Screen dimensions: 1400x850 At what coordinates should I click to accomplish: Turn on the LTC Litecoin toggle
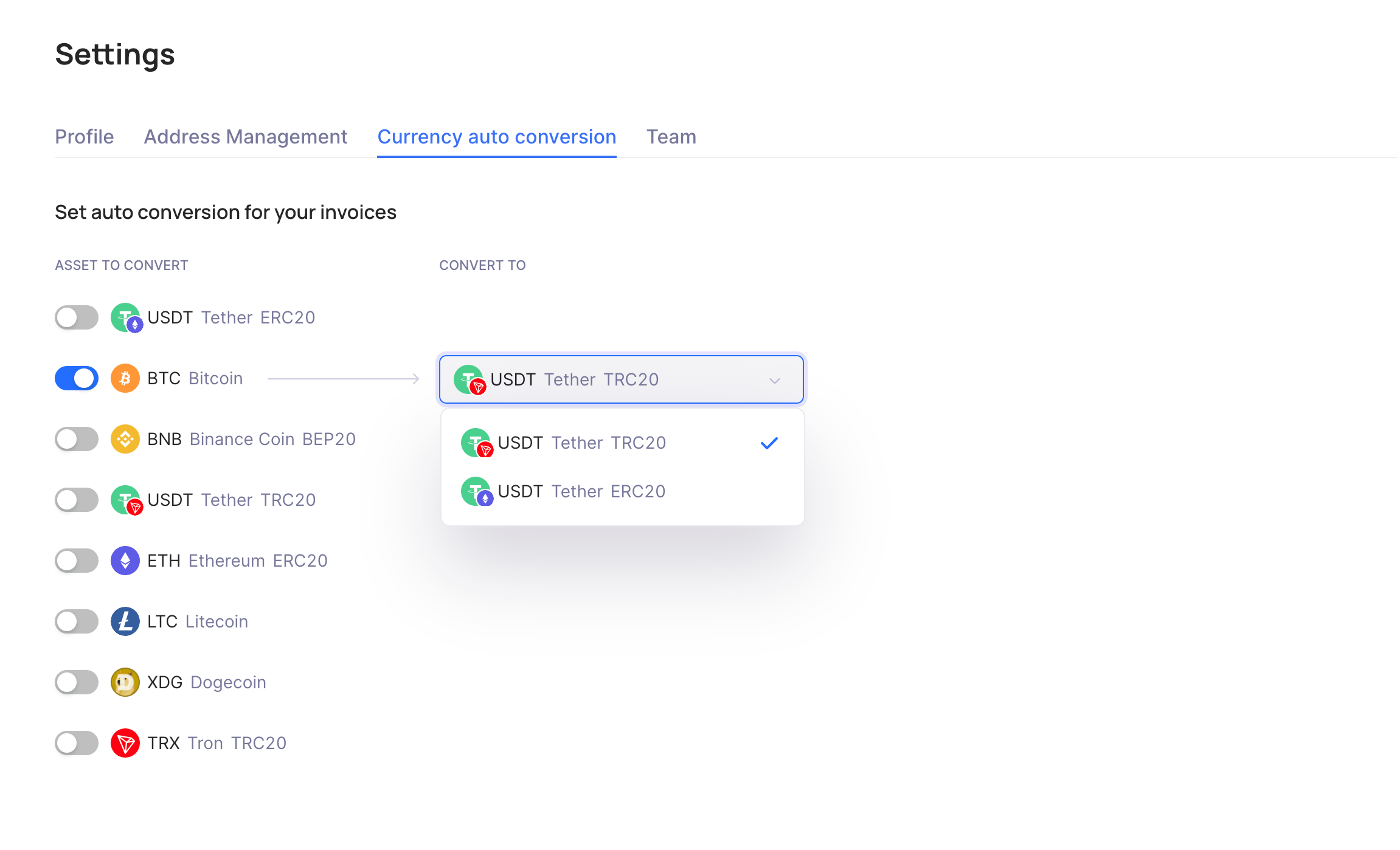77,621
